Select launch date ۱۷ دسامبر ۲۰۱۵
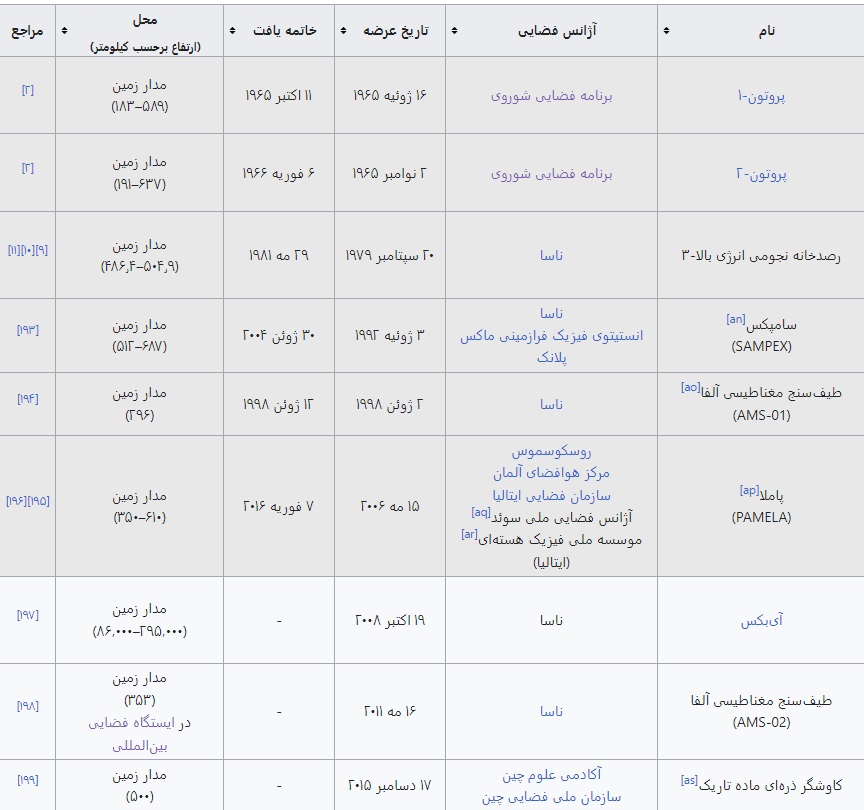Screen dimensions: 864x810 click(x=390, y=786)
